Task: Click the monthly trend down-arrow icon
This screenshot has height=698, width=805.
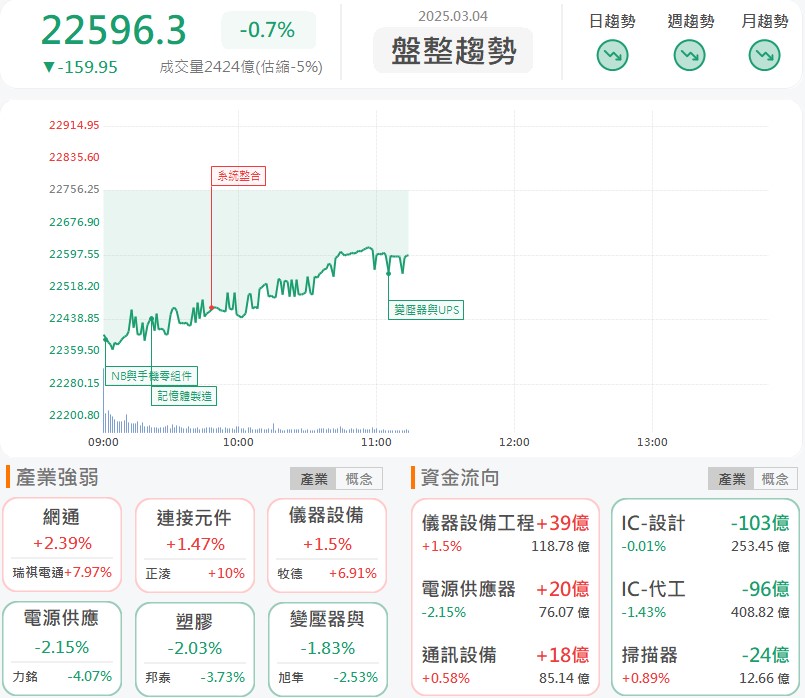Action: coord(764,55)
